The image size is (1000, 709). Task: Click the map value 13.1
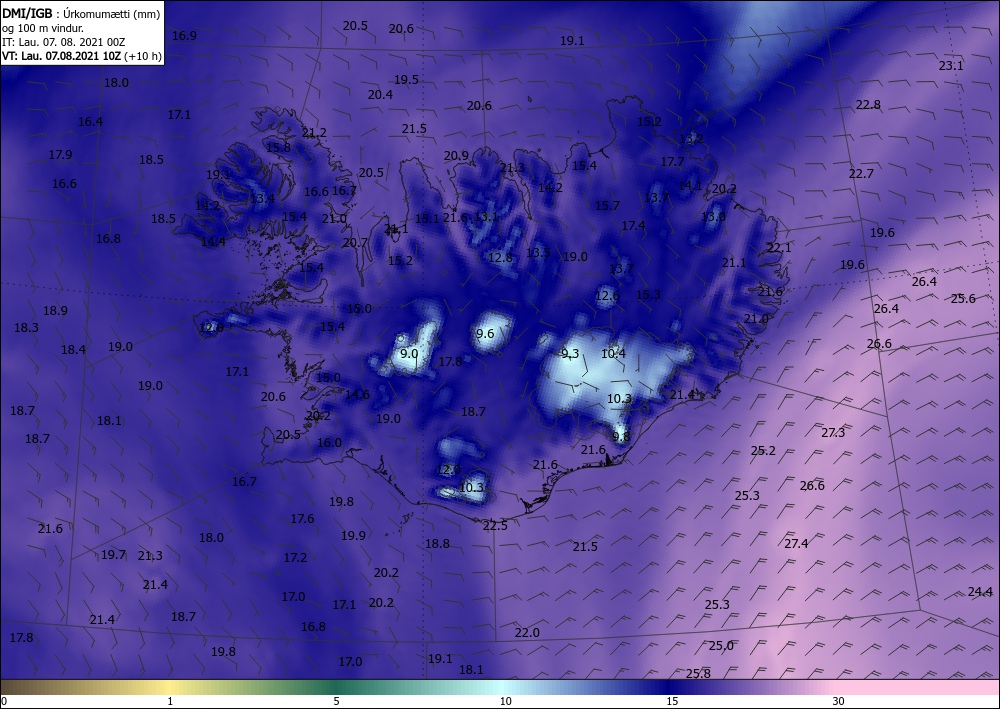(x=486, y=216)
